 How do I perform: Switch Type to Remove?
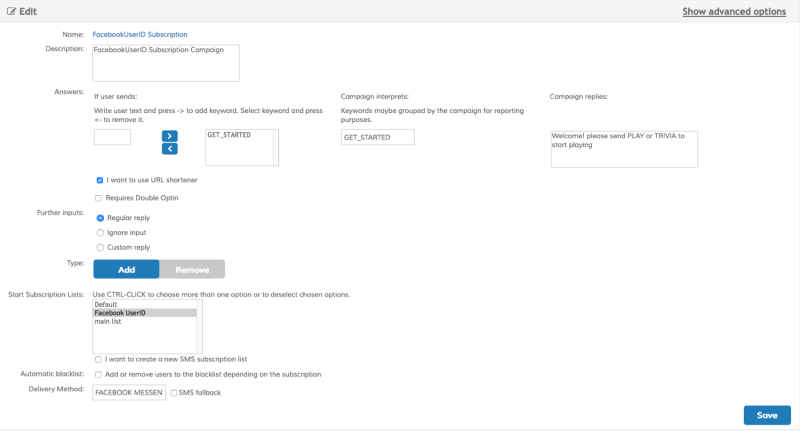(192, 269)
